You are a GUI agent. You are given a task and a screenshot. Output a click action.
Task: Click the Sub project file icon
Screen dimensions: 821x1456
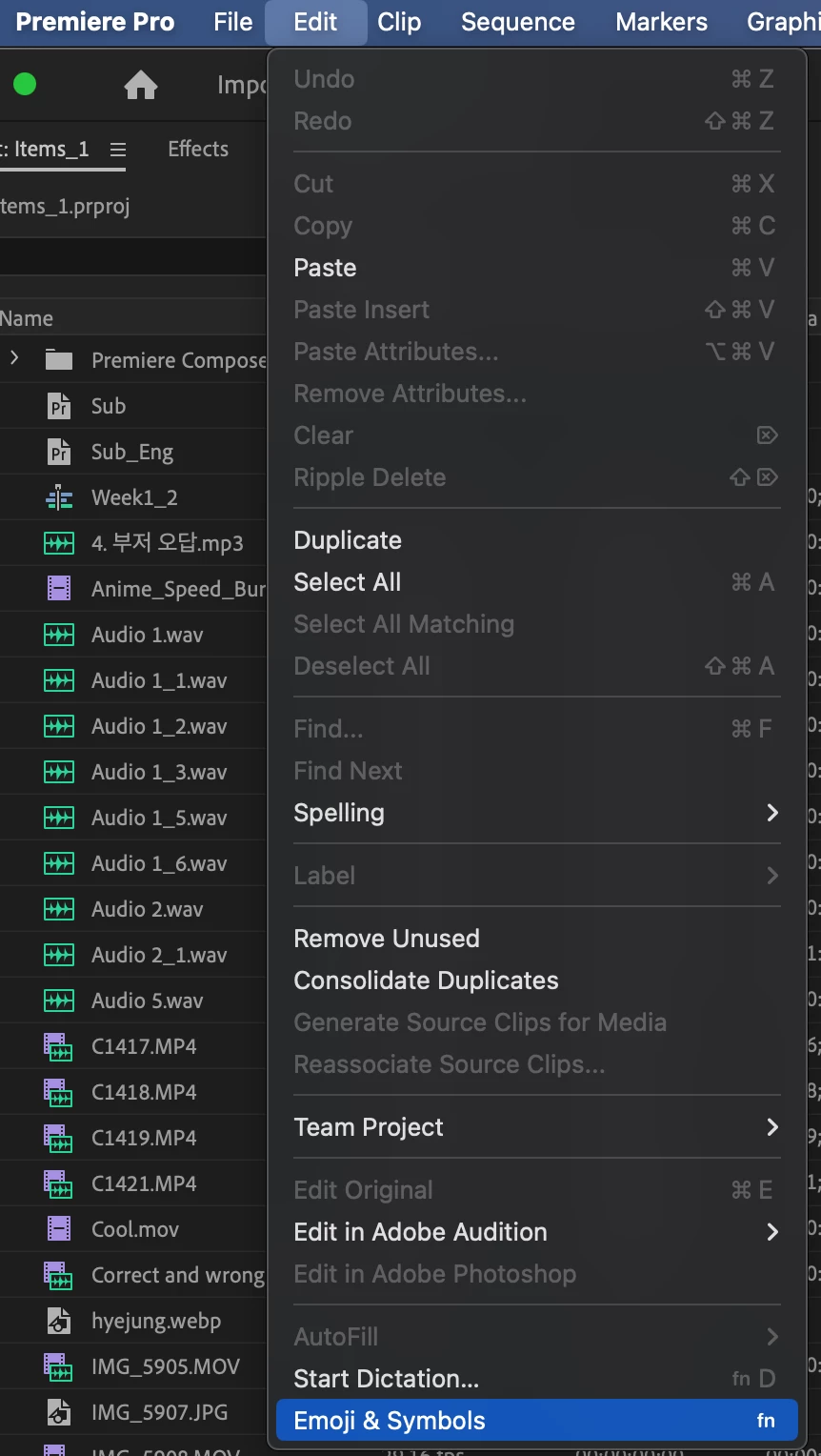tap(59, 406)
